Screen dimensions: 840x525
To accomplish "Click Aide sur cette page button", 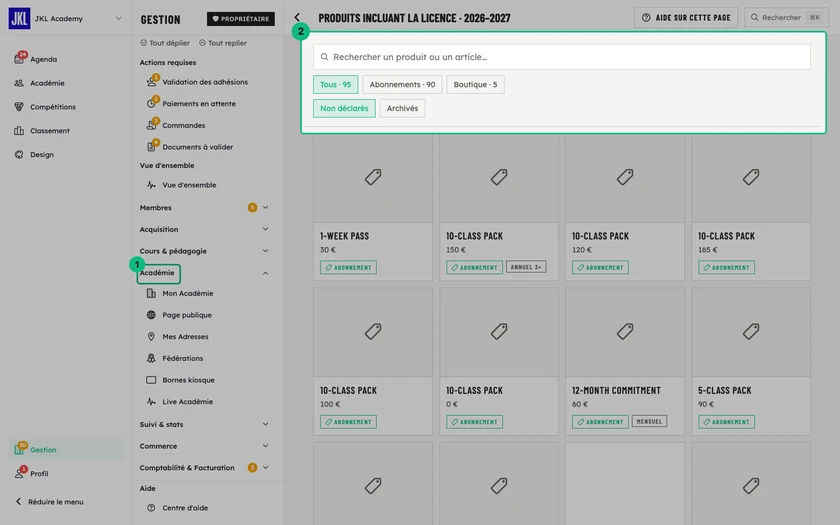I will (686, 18).
